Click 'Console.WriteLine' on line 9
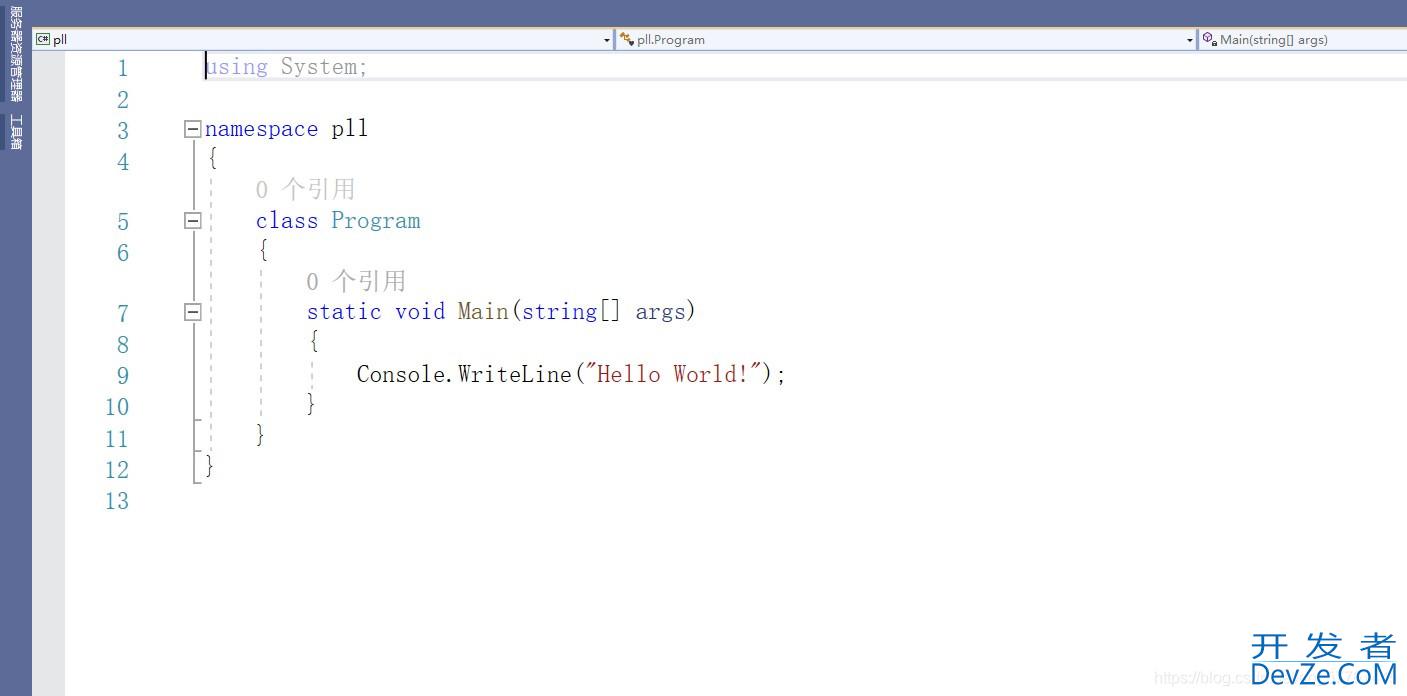Image resolution: width=1407 pixels, height=696 pixels. pos(465,374)
